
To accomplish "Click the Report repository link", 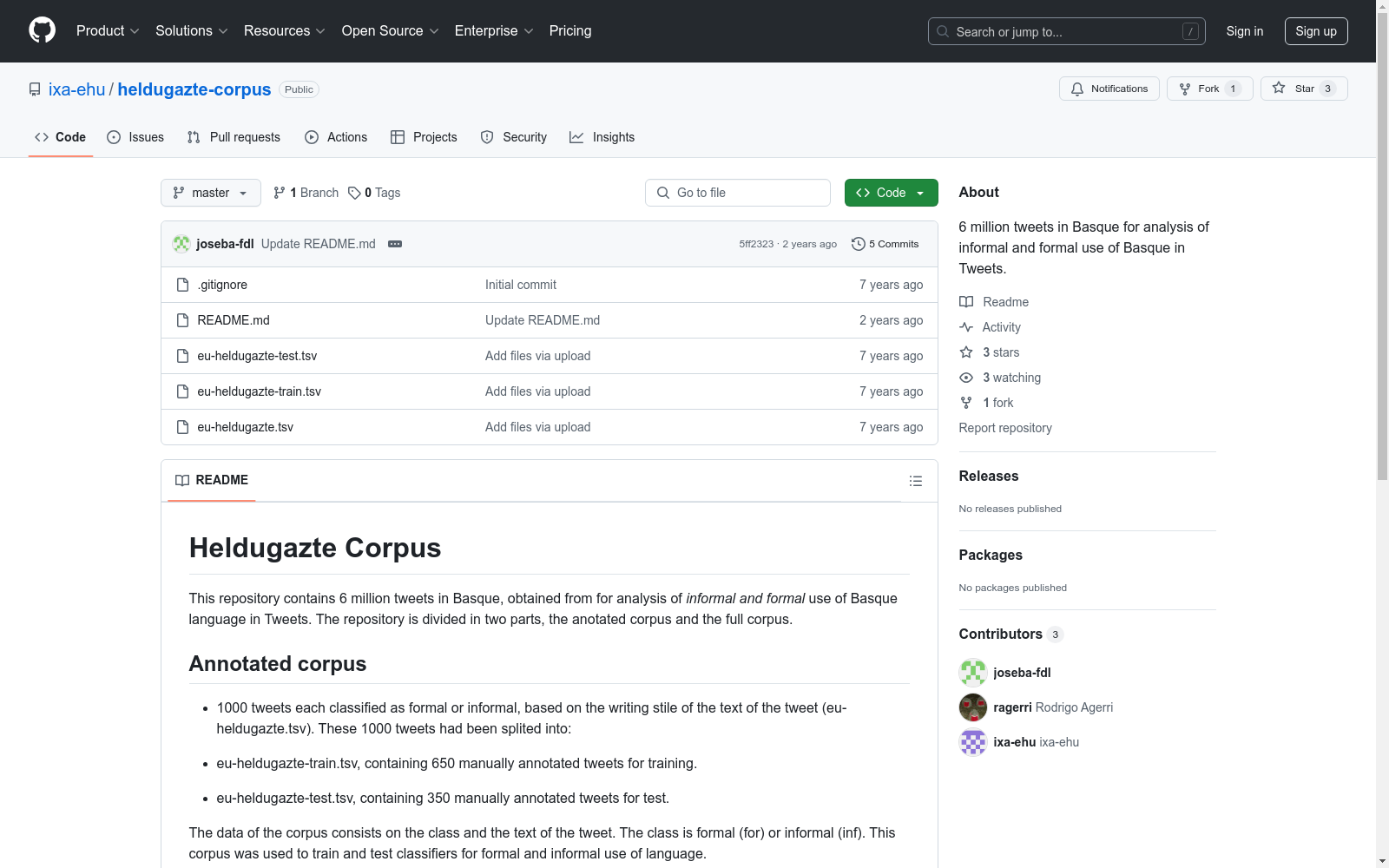I will tap(1005, 428).
